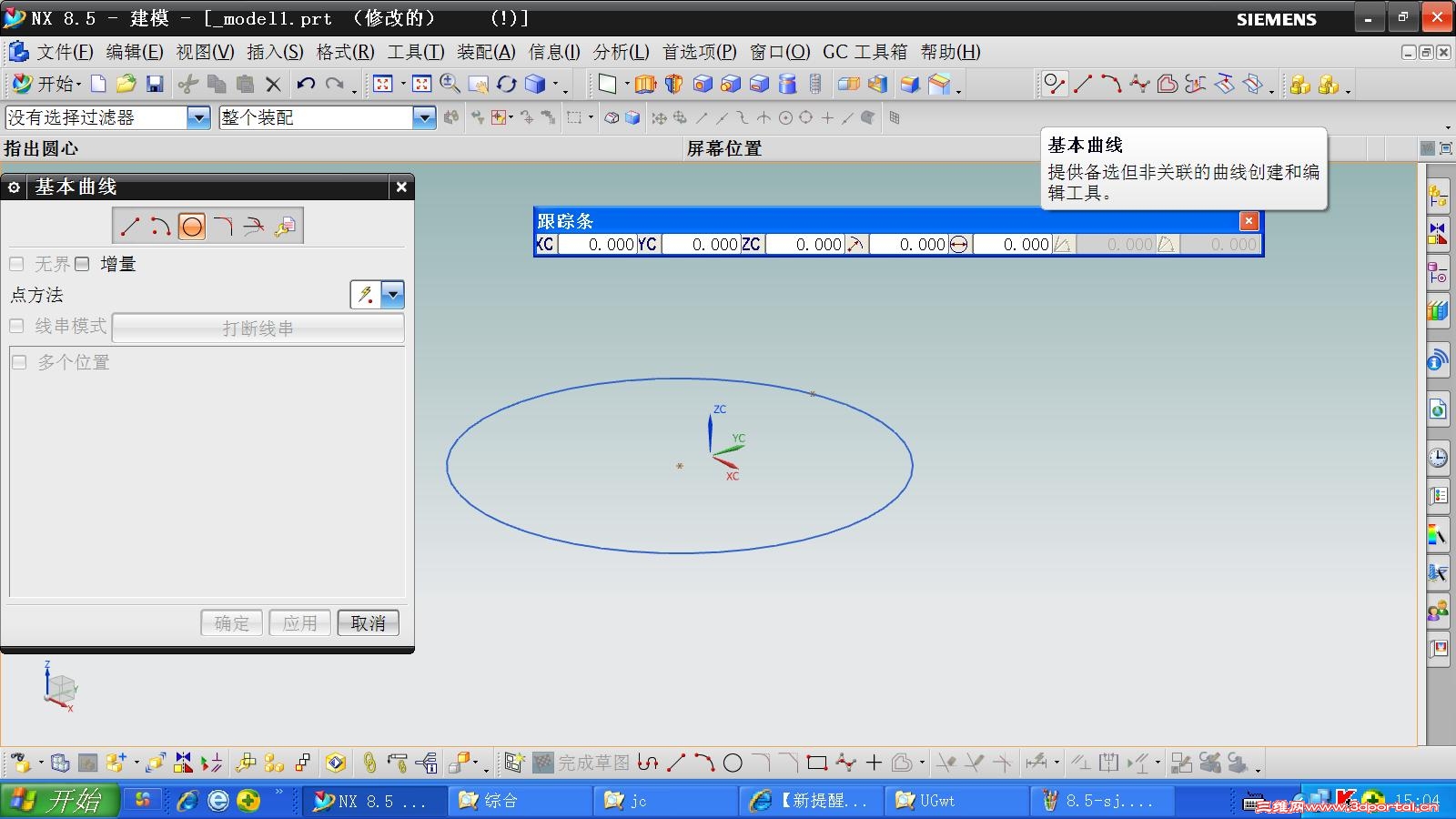
Task: Click the History clock icon in right sidebar
Action: 1438,457
